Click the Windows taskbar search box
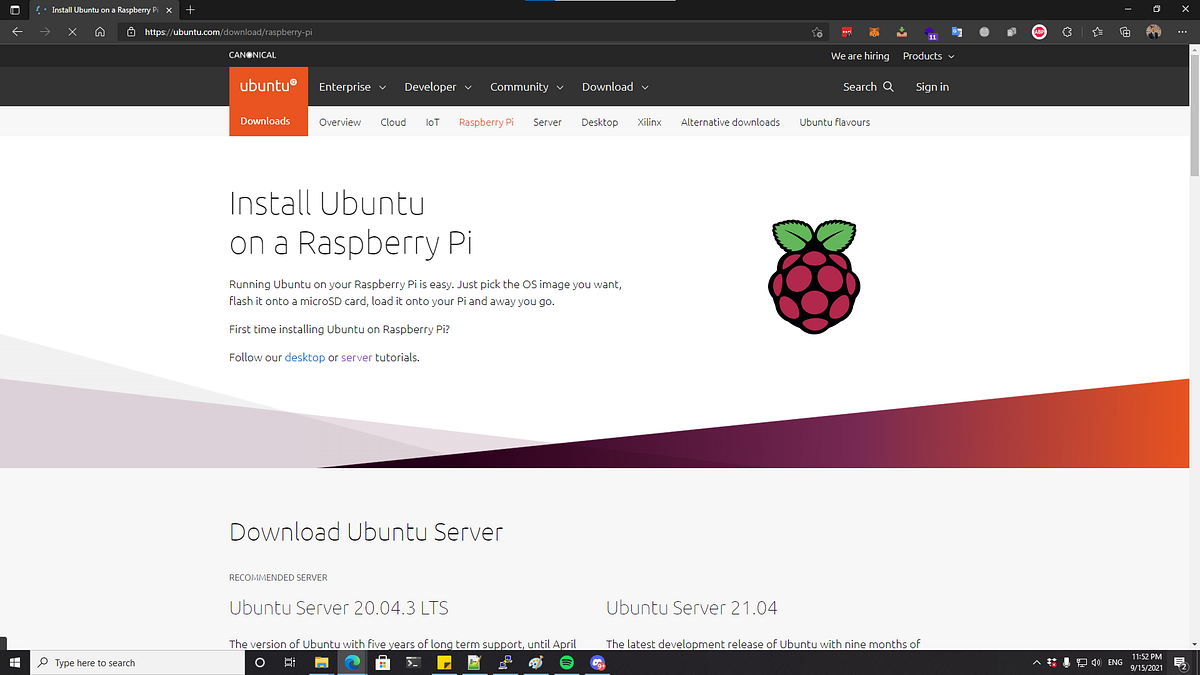The image size is (1200, 675). (x=137, y=662)
